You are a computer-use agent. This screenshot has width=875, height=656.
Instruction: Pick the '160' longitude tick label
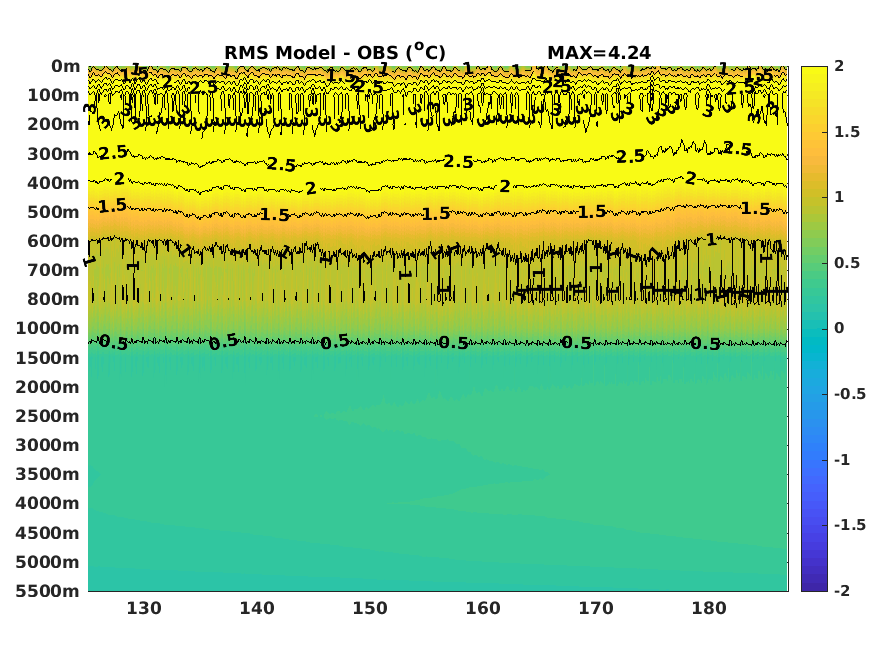coord(483,609)
